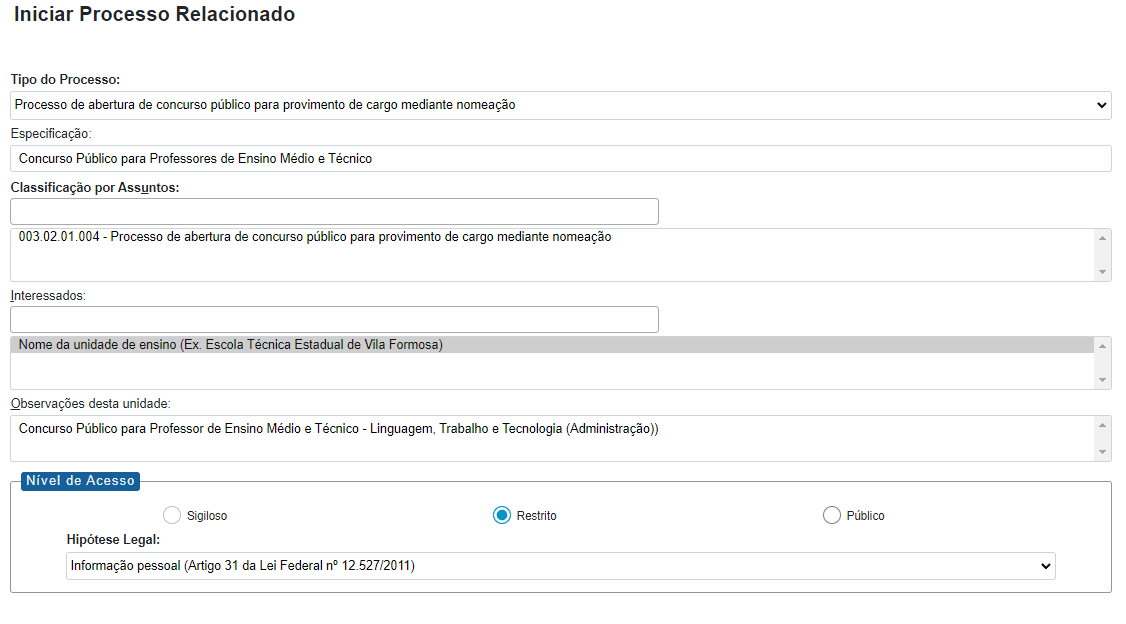Select the Restrito radio button

(x=502, y=515)
